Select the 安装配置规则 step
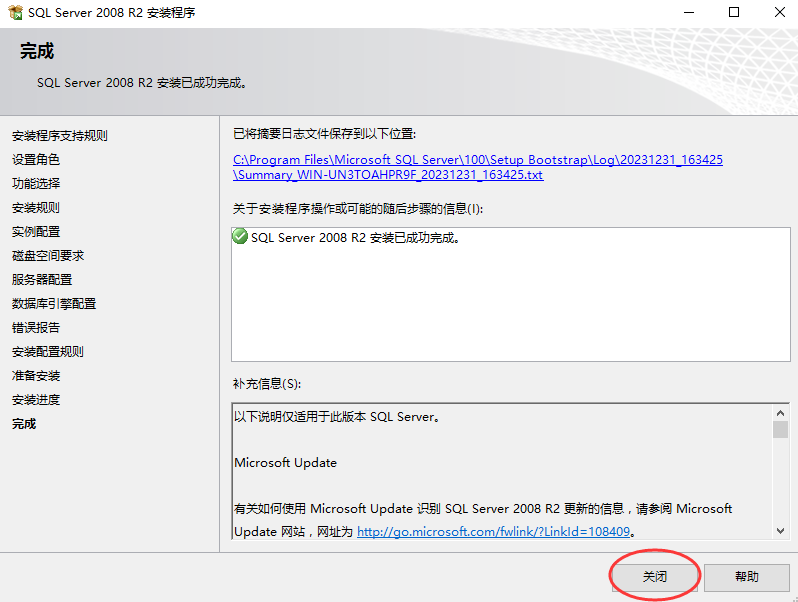The width and height of the screenshot is (798, 602). [x=48, y=352]
